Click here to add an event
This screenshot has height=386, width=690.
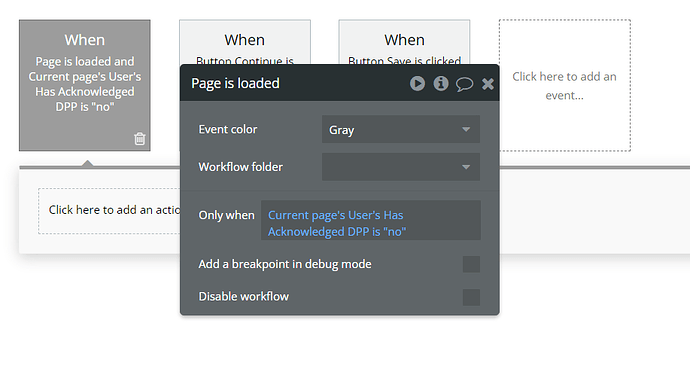point(565,85)
